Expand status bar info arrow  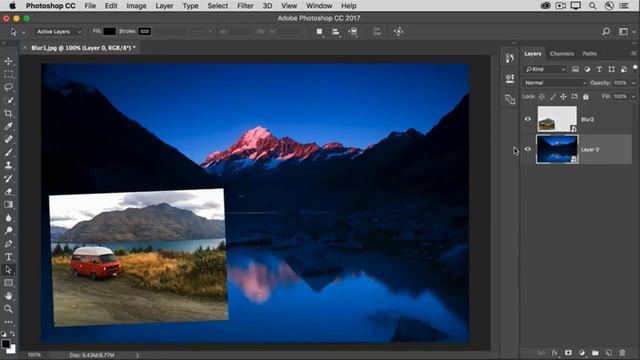137,355
